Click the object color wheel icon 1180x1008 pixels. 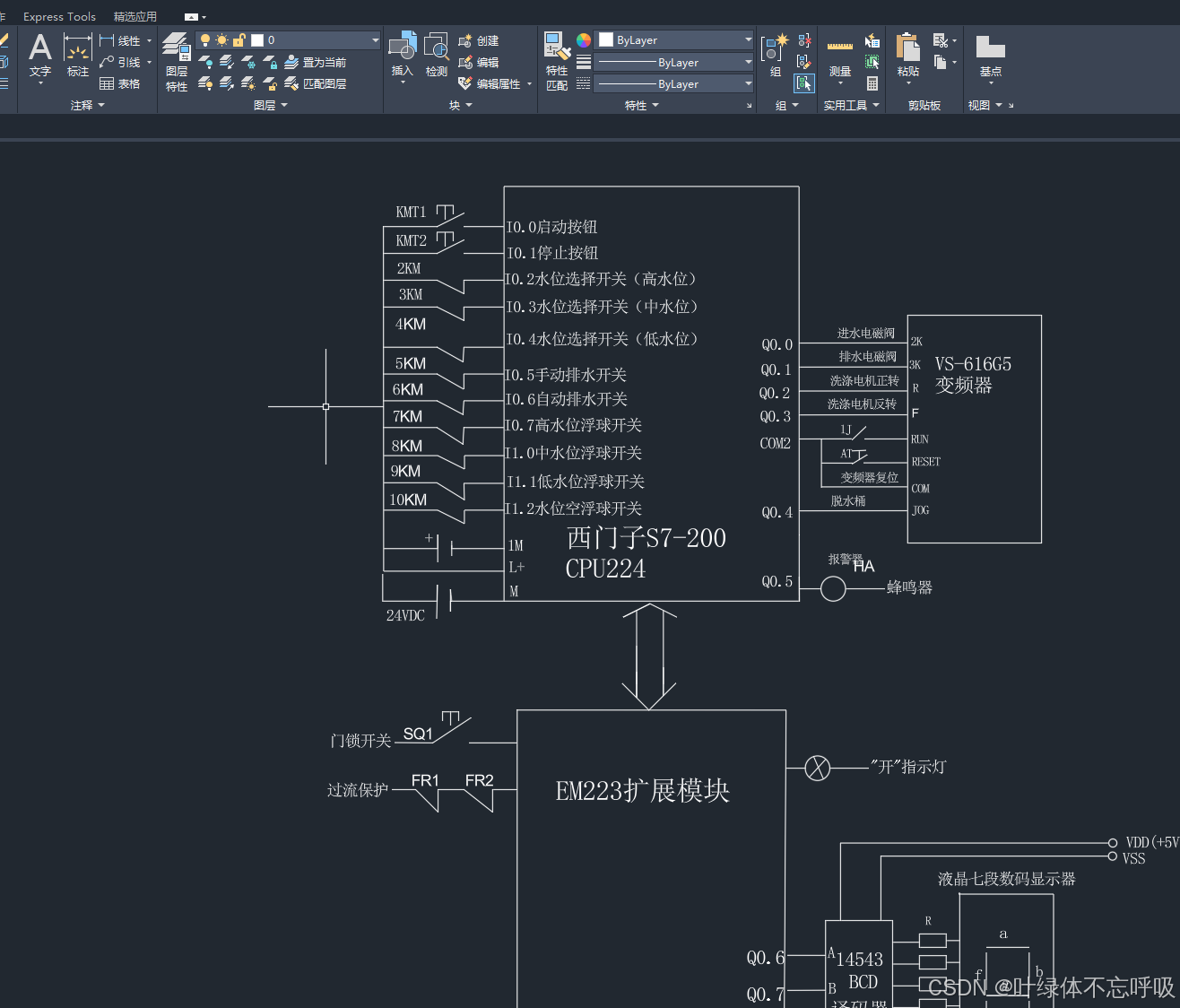pyautogui.click(x=584, y=40)
